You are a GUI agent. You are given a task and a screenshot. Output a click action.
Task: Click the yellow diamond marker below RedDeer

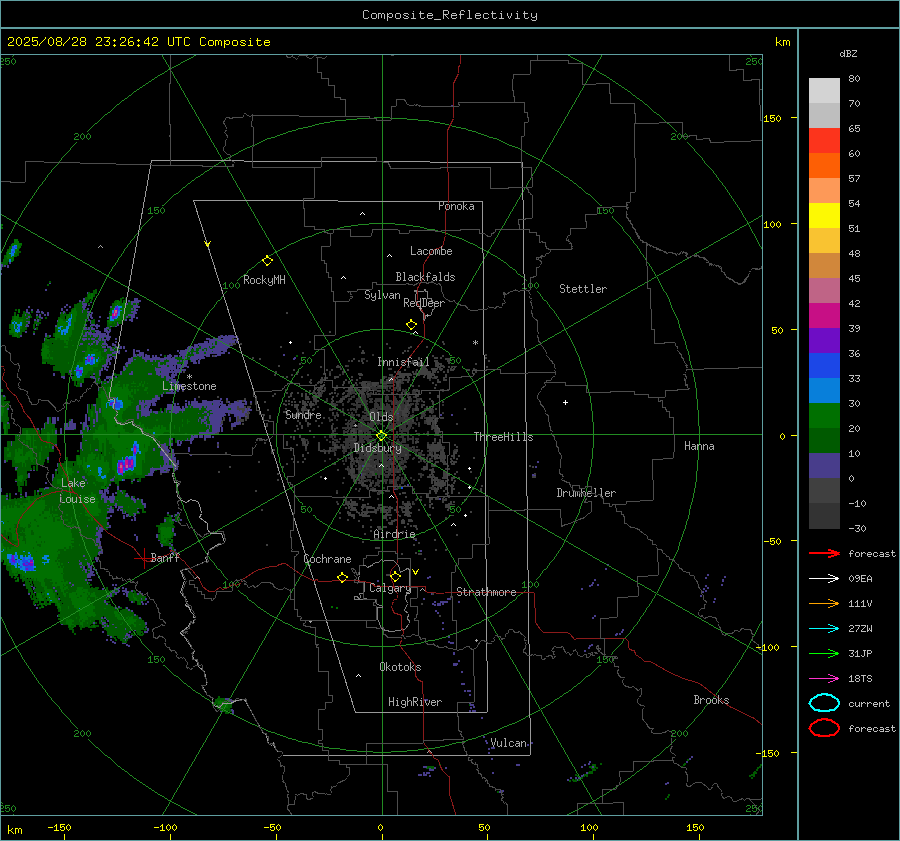click(411, 324)
